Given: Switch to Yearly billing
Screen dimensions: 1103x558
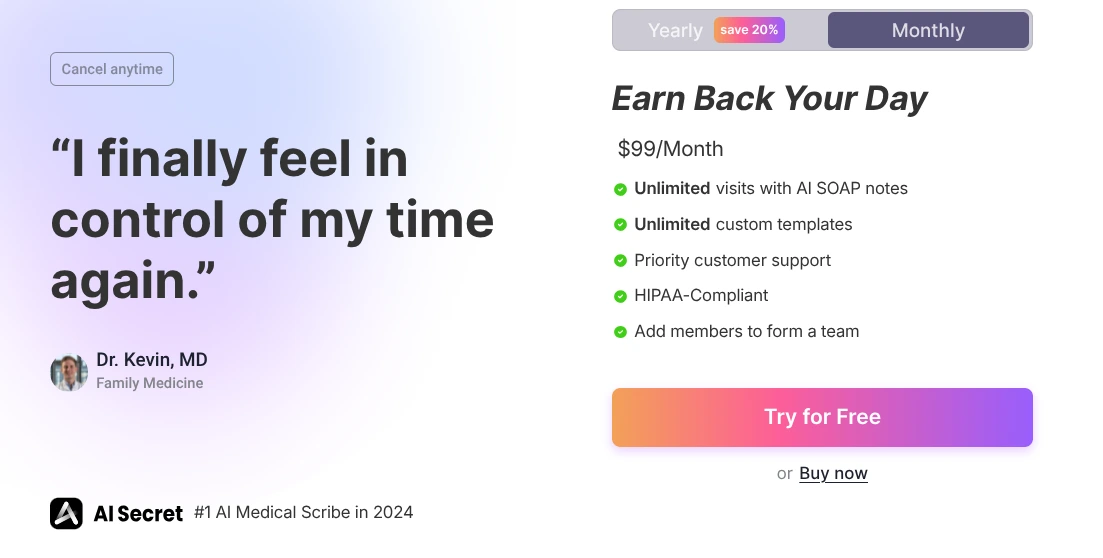Looking at the screenshot, I should pos(675,30).
